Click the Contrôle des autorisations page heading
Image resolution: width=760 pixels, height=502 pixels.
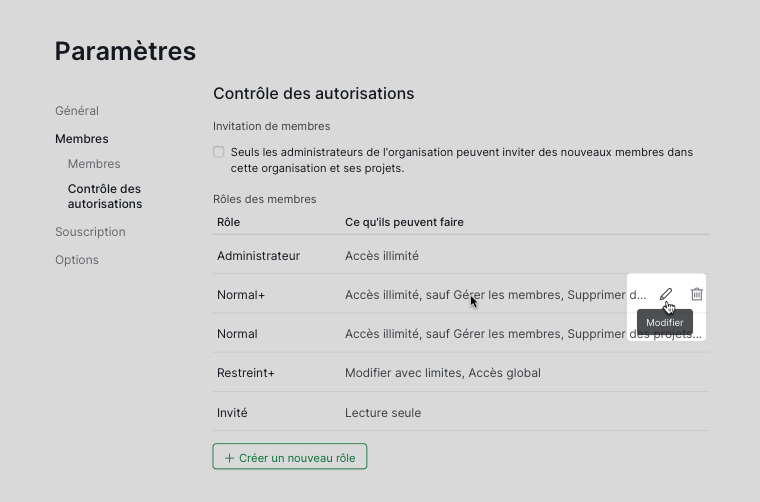(x=314, y=94)
